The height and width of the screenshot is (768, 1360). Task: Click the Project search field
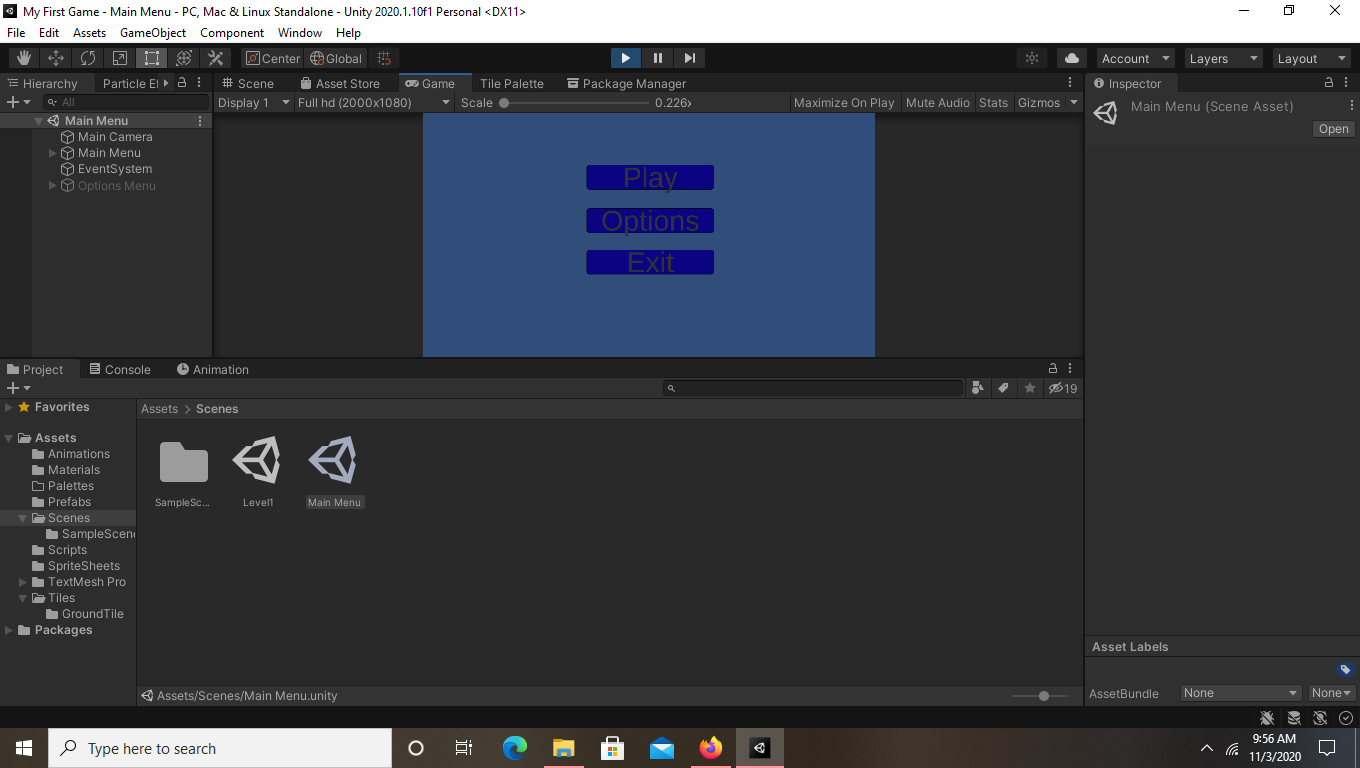tap(813, 388)
